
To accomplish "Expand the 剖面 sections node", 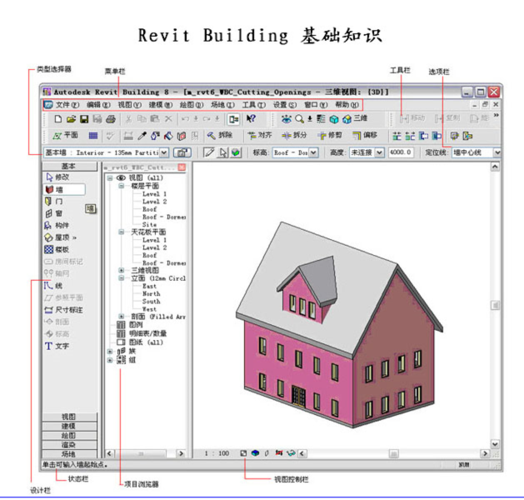I will (122, 316).
